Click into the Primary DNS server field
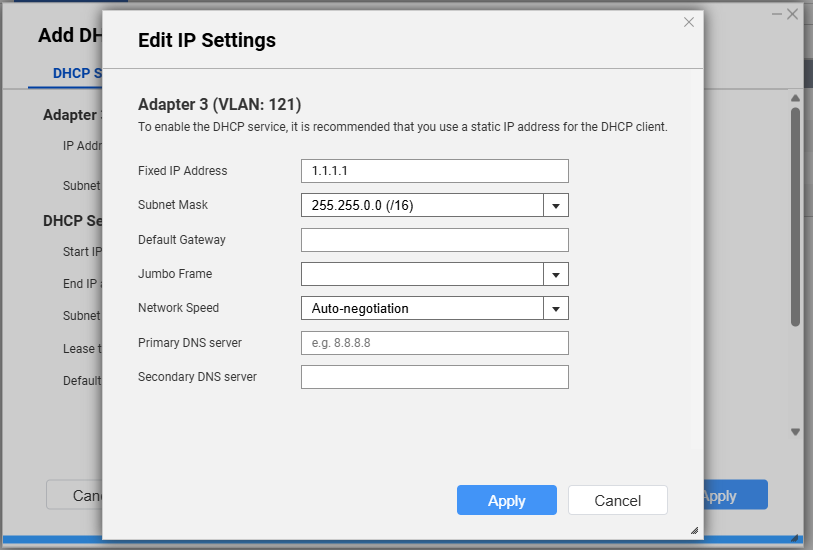Screen dimensions: 813x550 [x=434, y=343]
